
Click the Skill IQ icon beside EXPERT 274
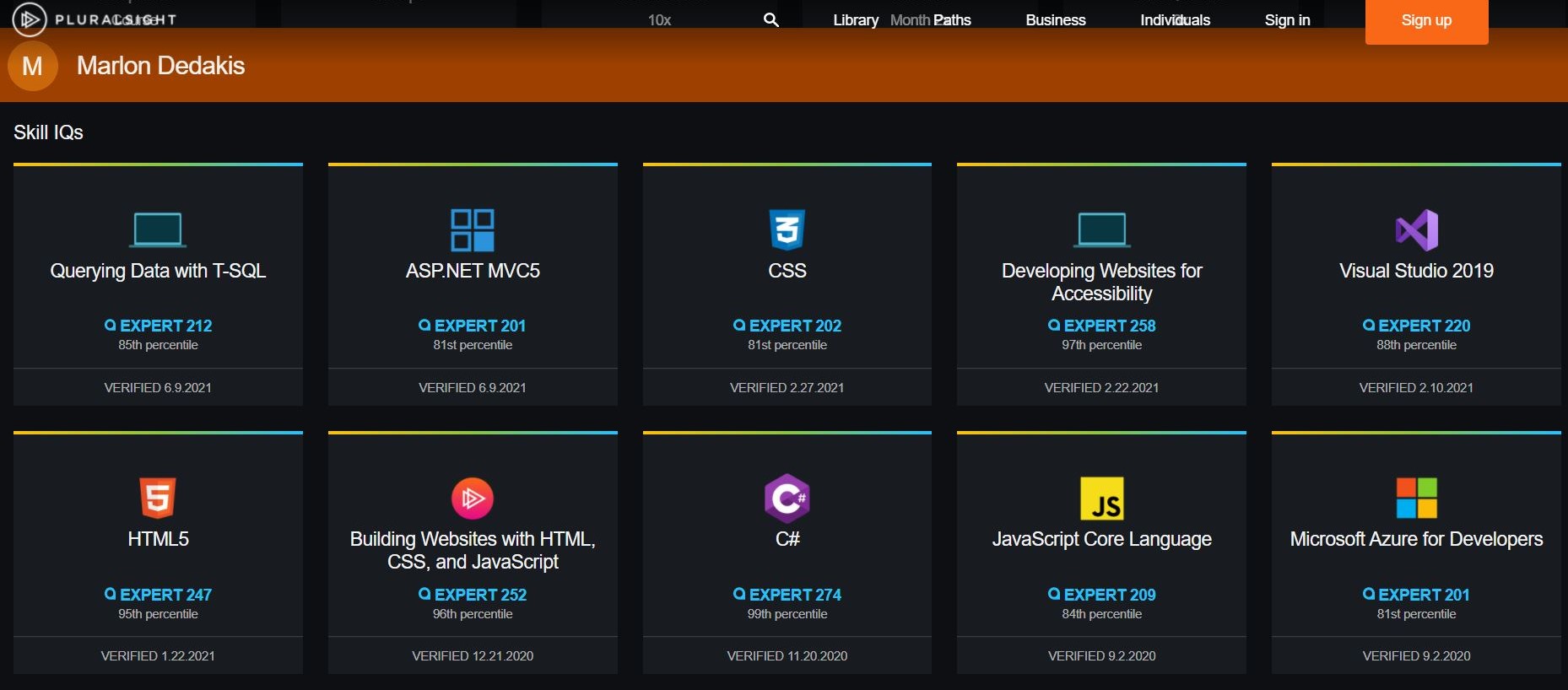click(739, 594)
